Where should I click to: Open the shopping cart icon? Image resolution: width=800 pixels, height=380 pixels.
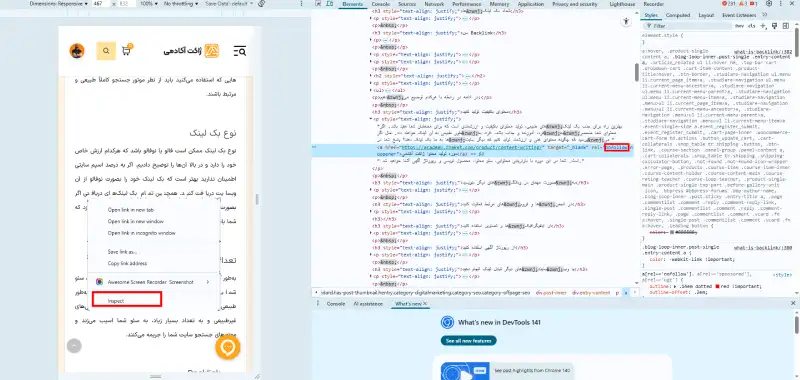point(126,50)
